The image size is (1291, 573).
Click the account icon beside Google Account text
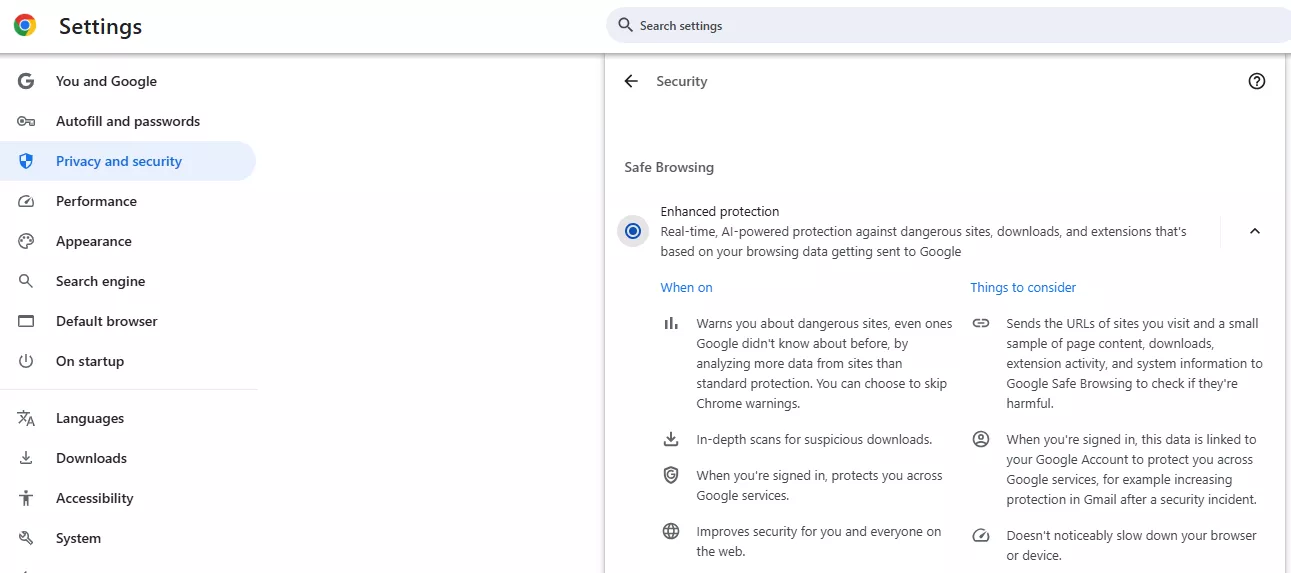pos(981,439)
